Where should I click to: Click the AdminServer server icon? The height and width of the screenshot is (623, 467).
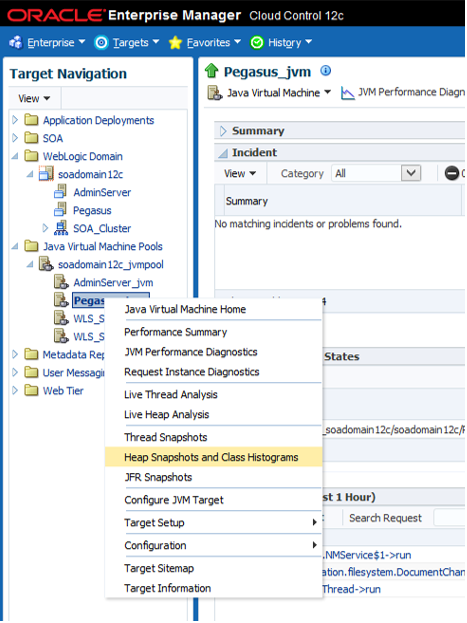pos(60,192)
